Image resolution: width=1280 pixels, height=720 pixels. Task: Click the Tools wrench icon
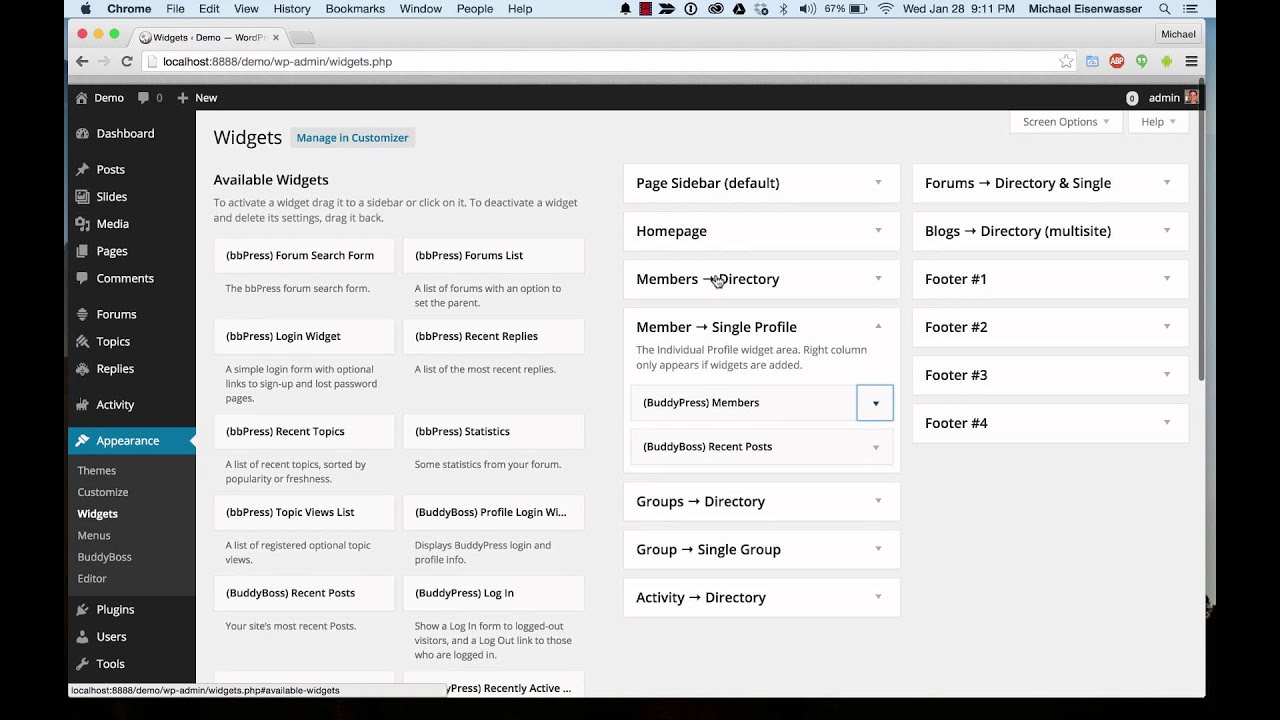tap(82, 663)
